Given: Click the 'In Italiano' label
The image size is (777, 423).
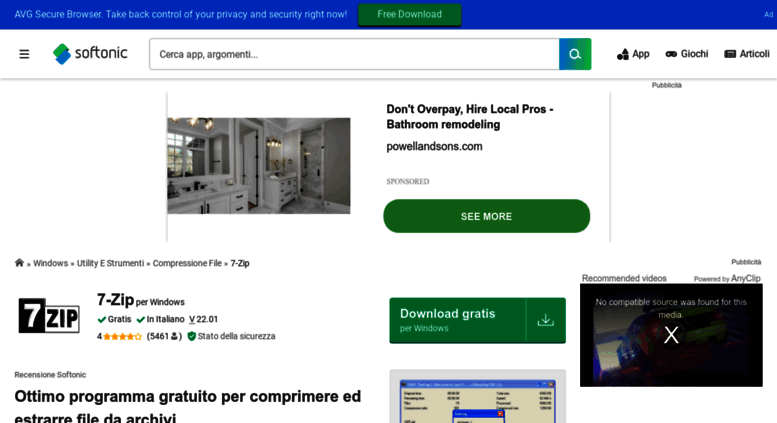Looking at the screenshot, I should (161, 319).
